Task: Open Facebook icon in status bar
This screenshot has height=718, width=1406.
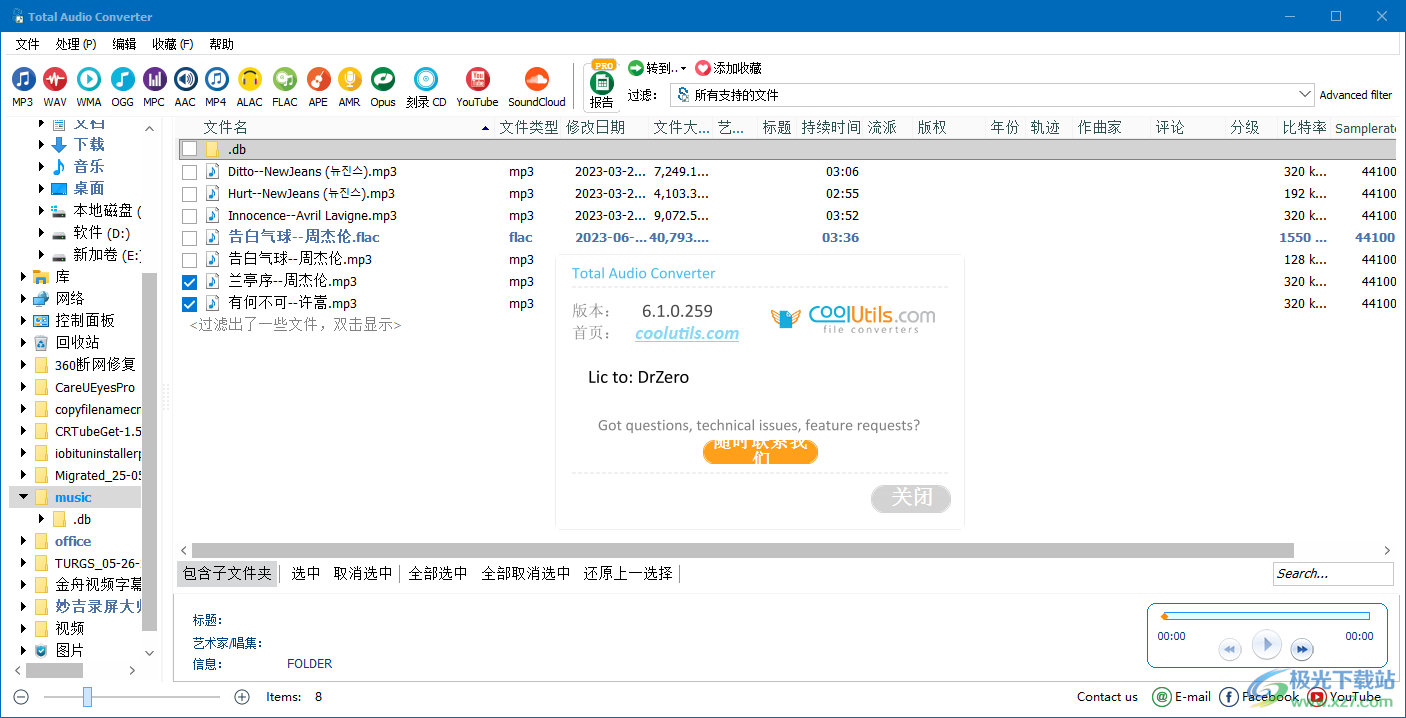Action: (1229, 697)
